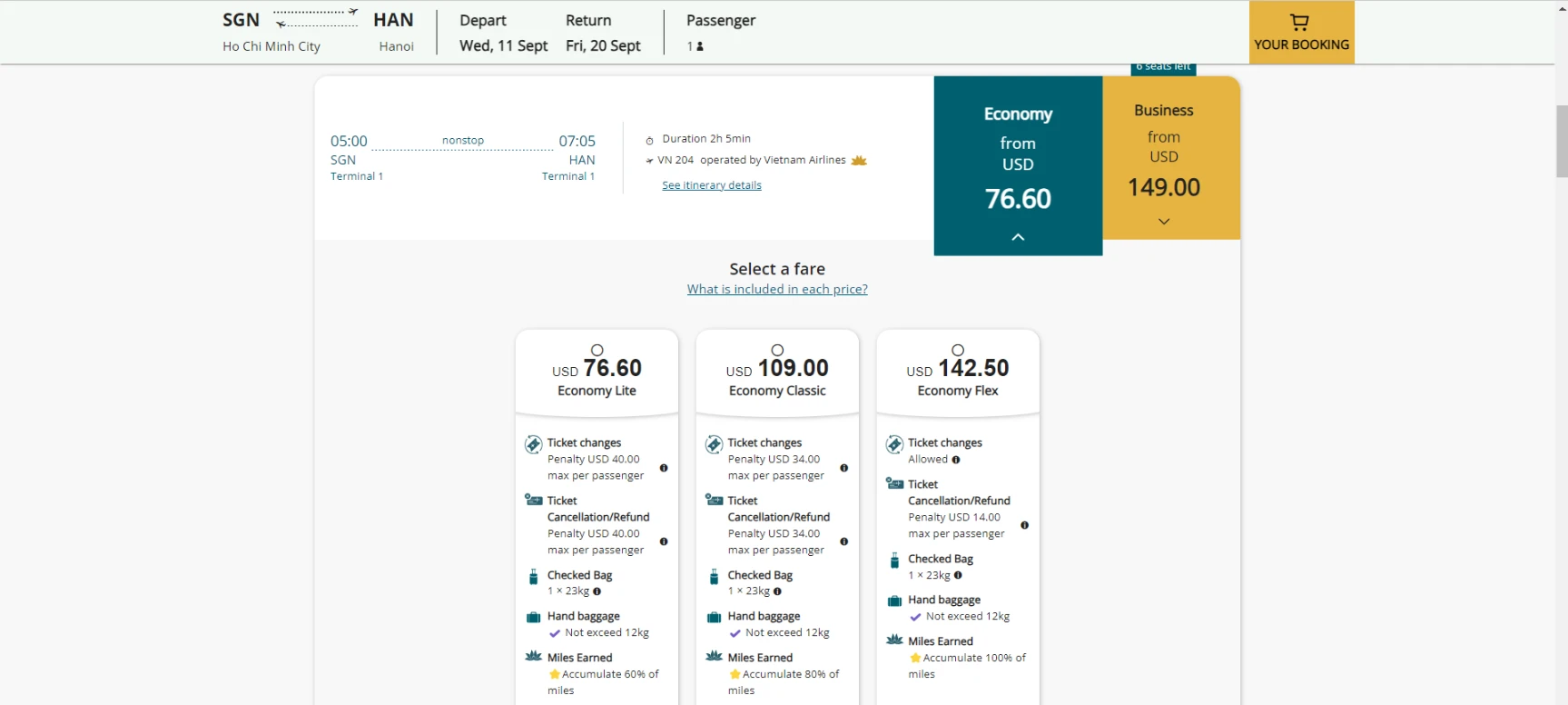Screen dimensions: 1568x705
Task: Click the duration clock icon
Action: click(x=649, y=140)
